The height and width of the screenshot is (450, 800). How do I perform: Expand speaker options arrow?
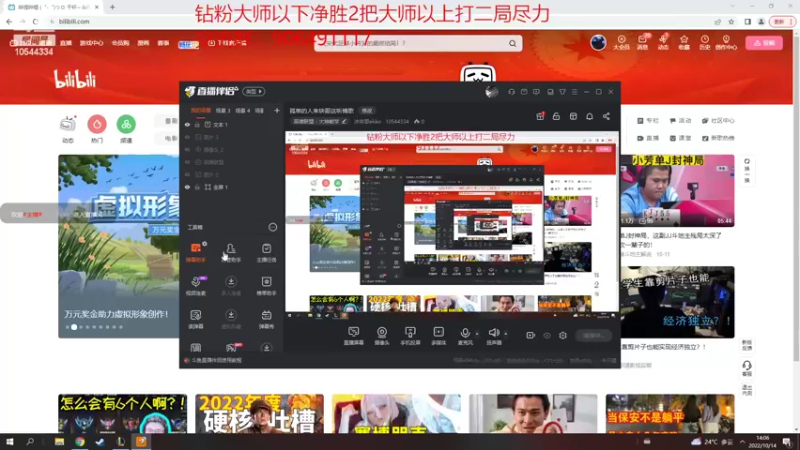(x=506, y=334)
